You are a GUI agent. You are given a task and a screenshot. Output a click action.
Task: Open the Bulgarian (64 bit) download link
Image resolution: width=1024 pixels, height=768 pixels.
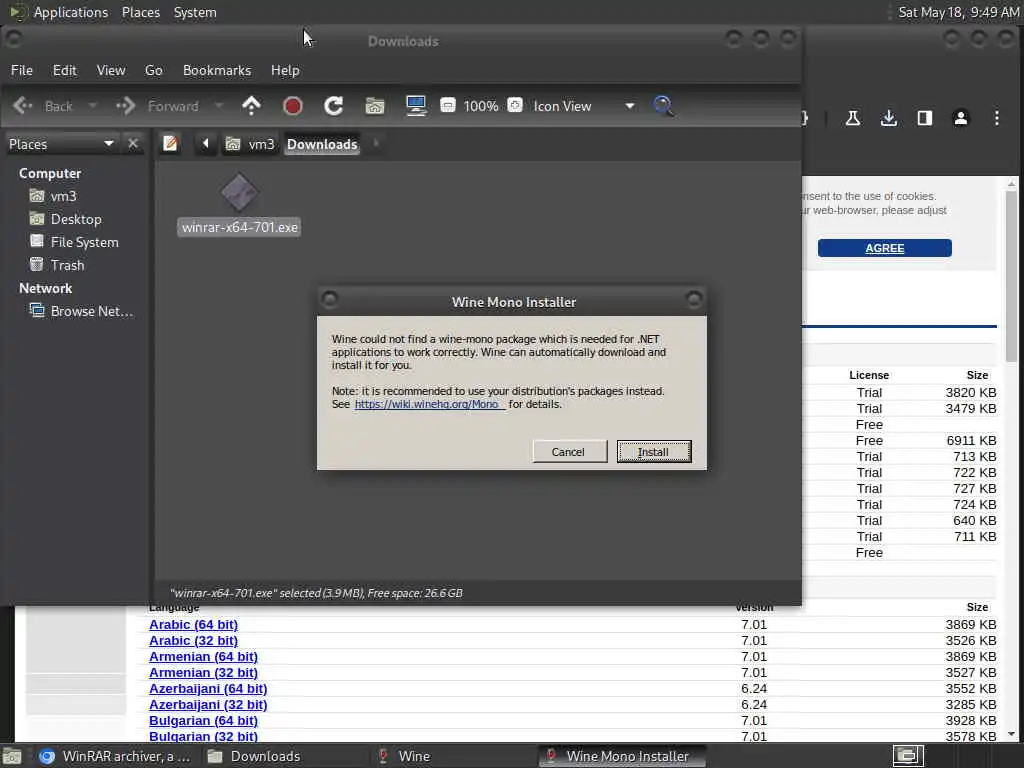[203, 720]
